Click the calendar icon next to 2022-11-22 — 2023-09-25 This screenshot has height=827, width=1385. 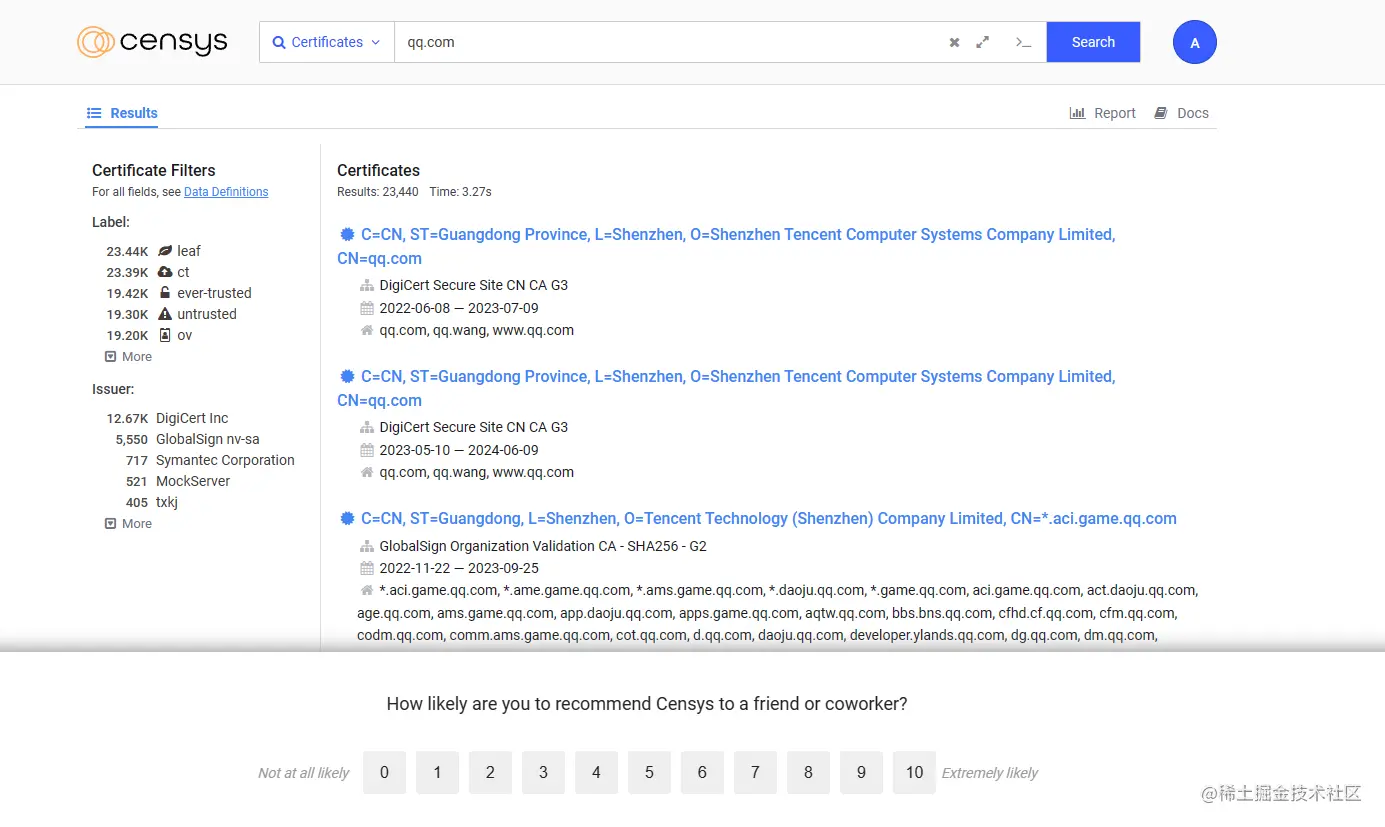(367, 568)
